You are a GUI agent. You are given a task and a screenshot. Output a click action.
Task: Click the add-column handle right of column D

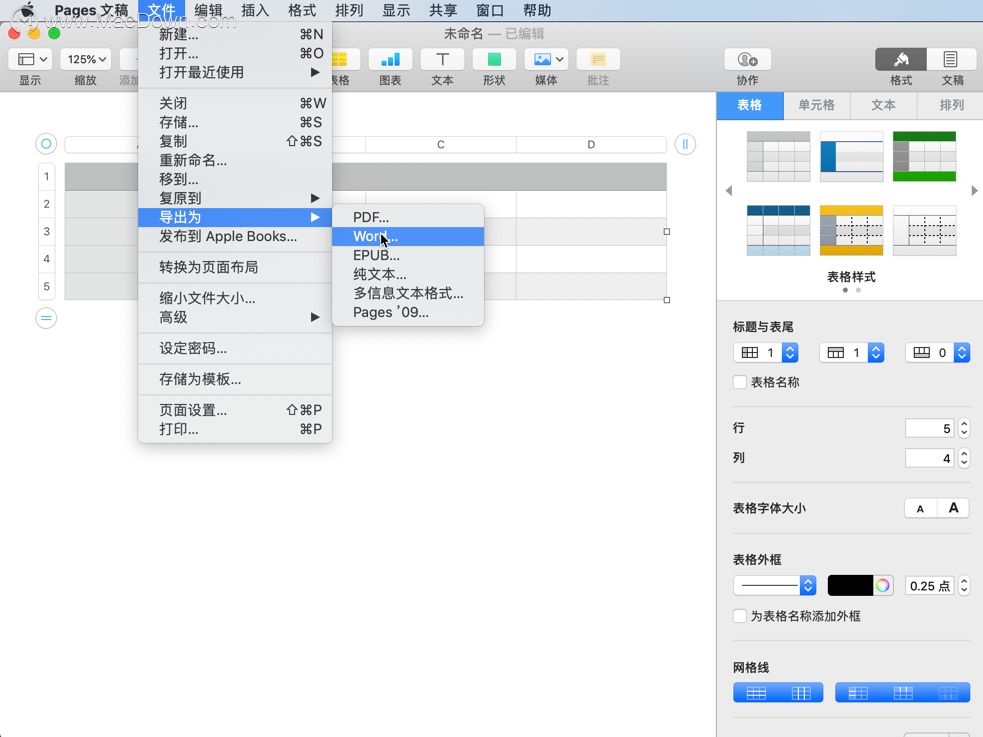tap(685, 144)
